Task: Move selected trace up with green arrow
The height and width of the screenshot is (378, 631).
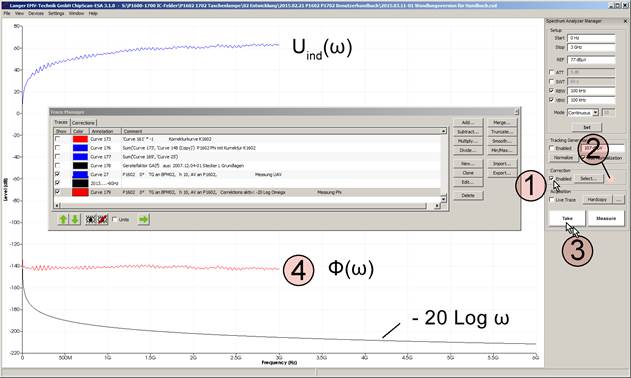Action: click(x=63, y=219)
